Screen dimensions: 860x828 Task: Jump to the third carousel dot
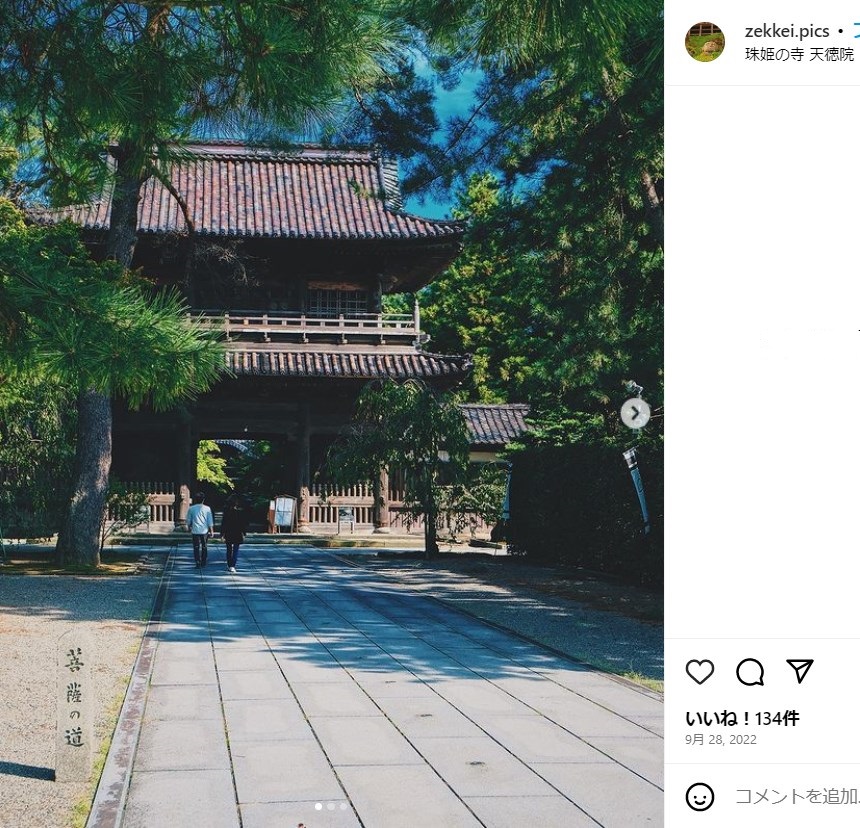[343, 806]
